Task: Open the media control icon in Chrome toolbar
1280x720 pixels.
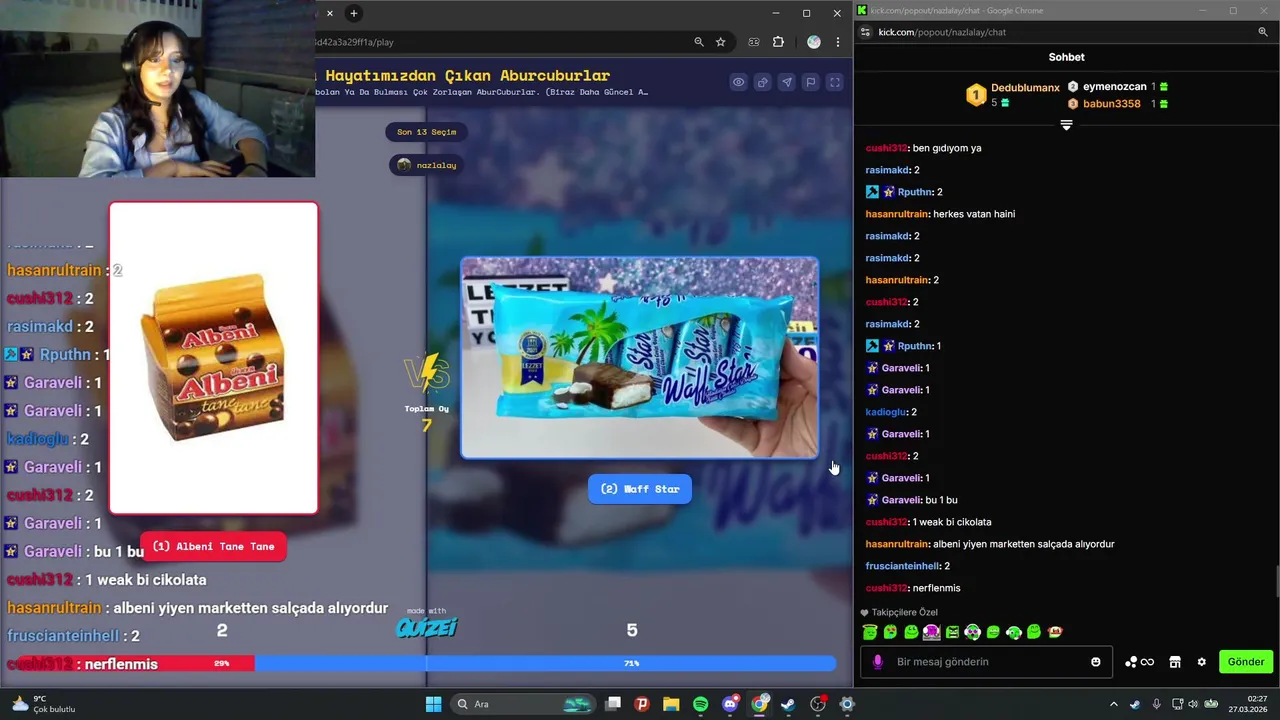Action: 754,42
